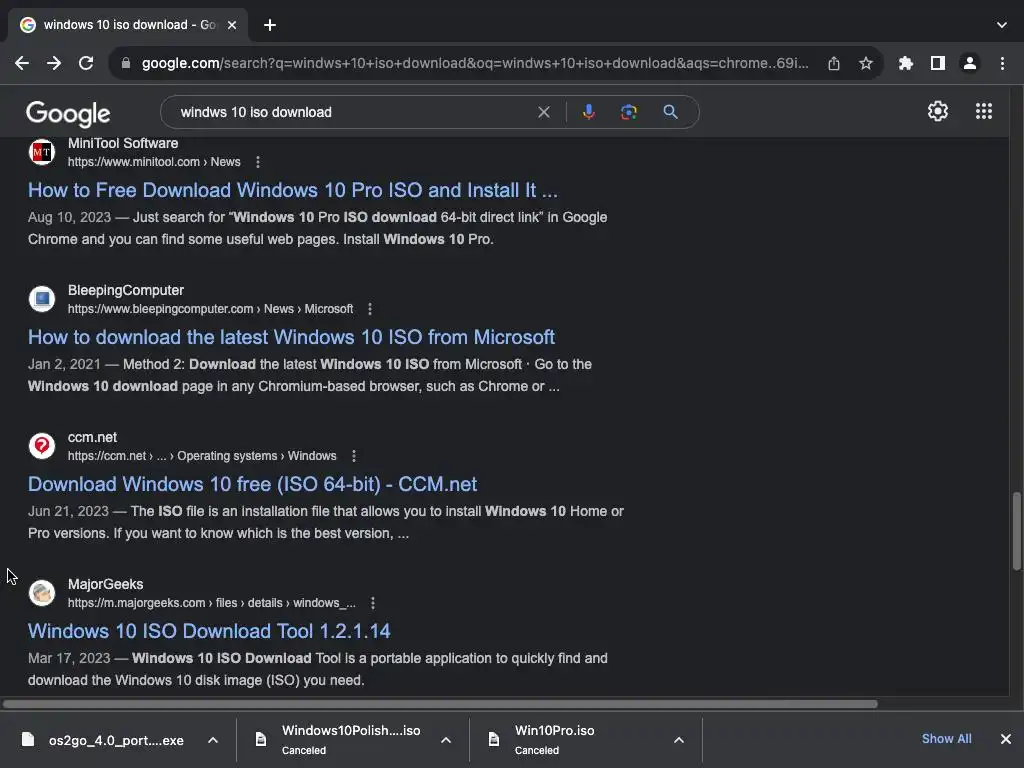Open 'Windows 10 ISO Download Tool 1.2.1.14' link

click(209, 631)
